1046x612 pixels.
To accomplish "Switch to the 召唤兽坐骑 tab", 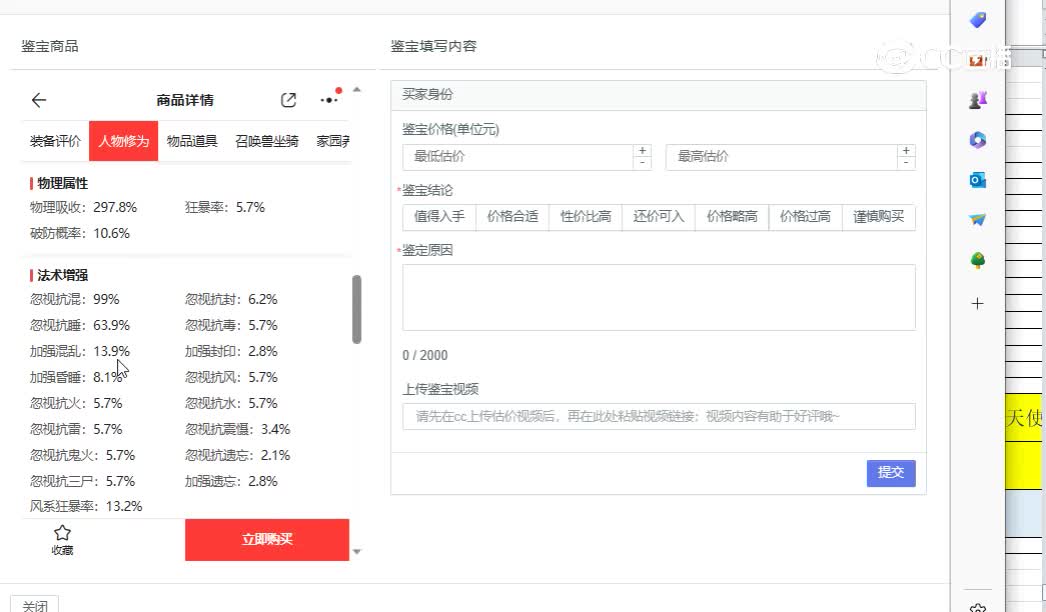I will click(266, 141).
